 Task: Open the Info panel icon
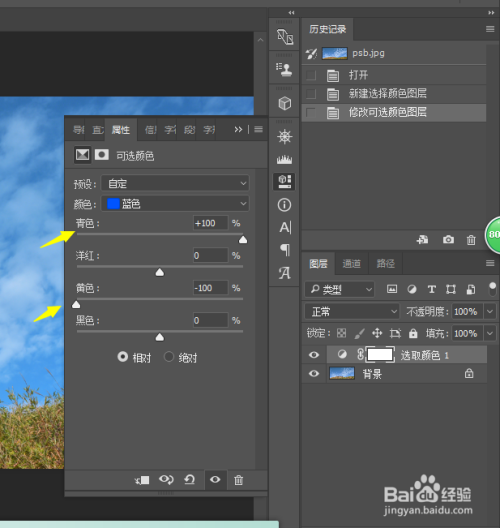285,205
